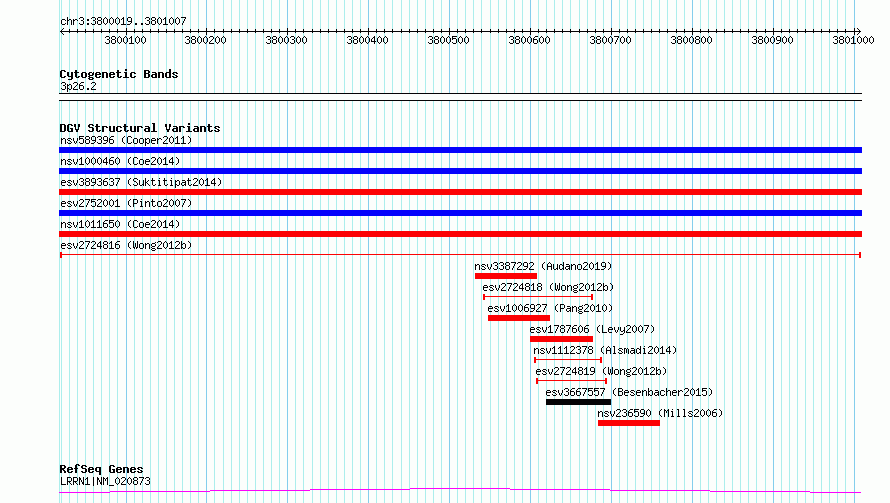Open nsv236590 (Mills2006) variant label

pos(660,413)
